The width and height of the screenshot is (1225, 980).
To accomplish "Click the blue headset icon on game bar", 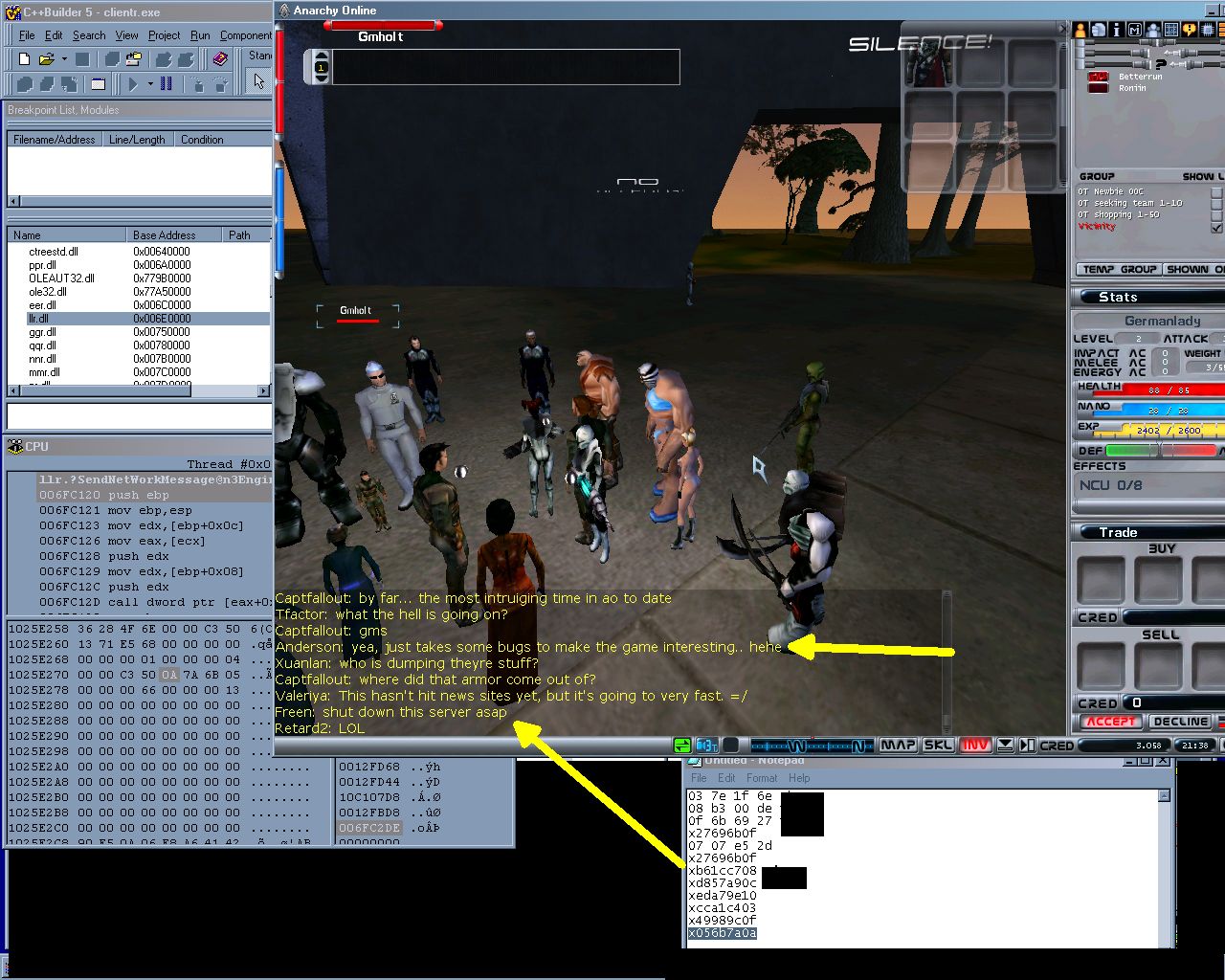I will pyautogui.click(x=707, y=746).
